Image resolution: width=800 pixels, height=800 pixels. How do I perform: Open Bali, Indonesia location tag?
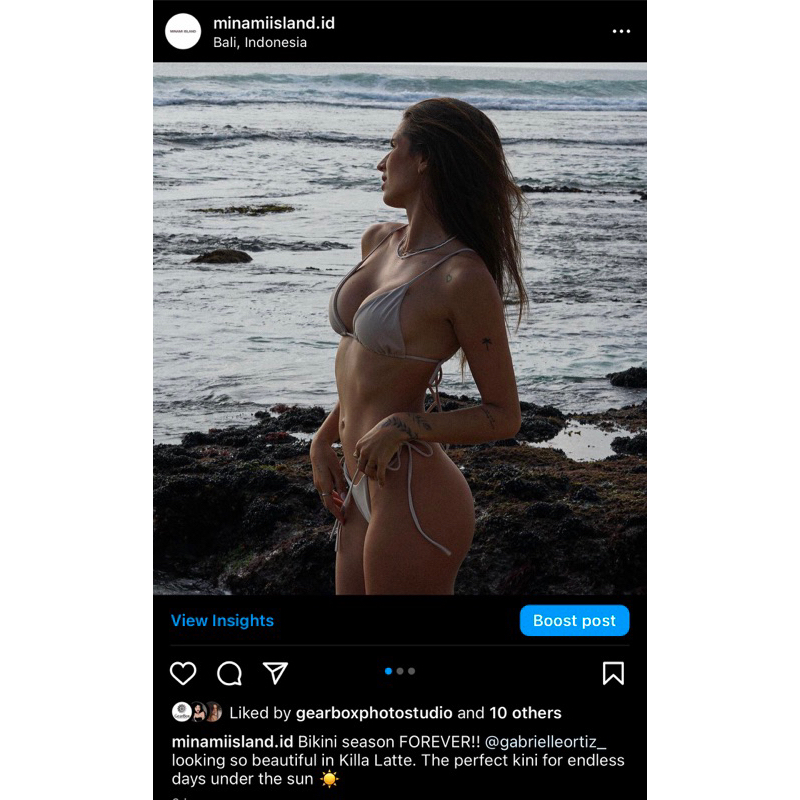(x=260, y=42)
